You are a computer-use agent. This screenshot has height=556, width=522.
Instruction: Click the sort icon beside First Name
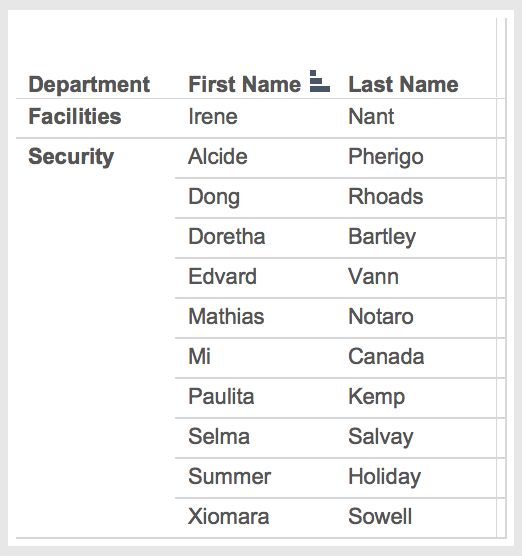point(320,81)
